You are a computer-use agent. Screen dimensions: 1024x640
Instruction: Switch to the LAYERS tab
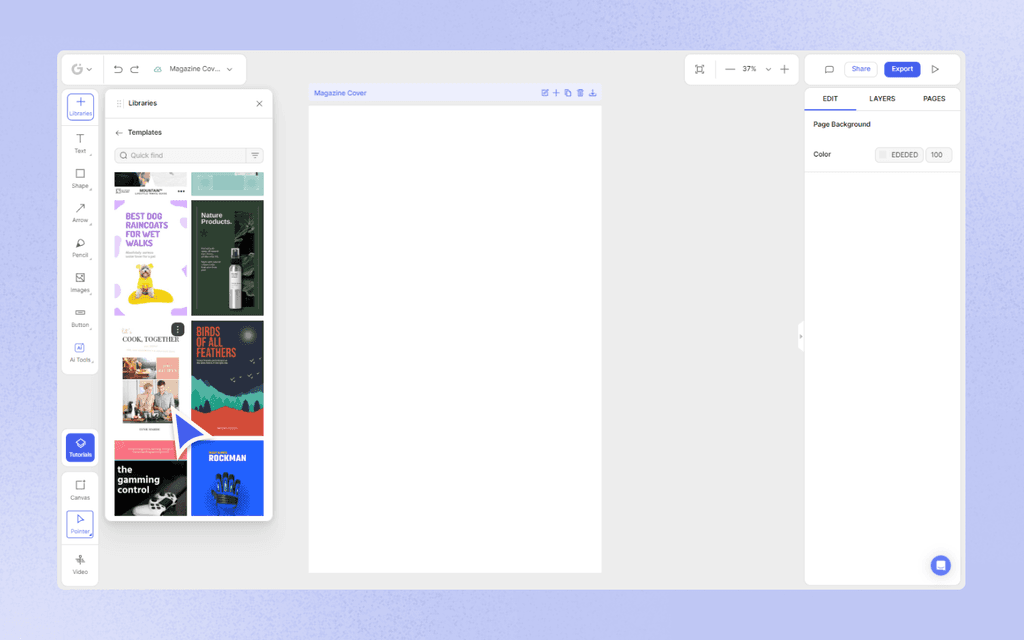882,98
